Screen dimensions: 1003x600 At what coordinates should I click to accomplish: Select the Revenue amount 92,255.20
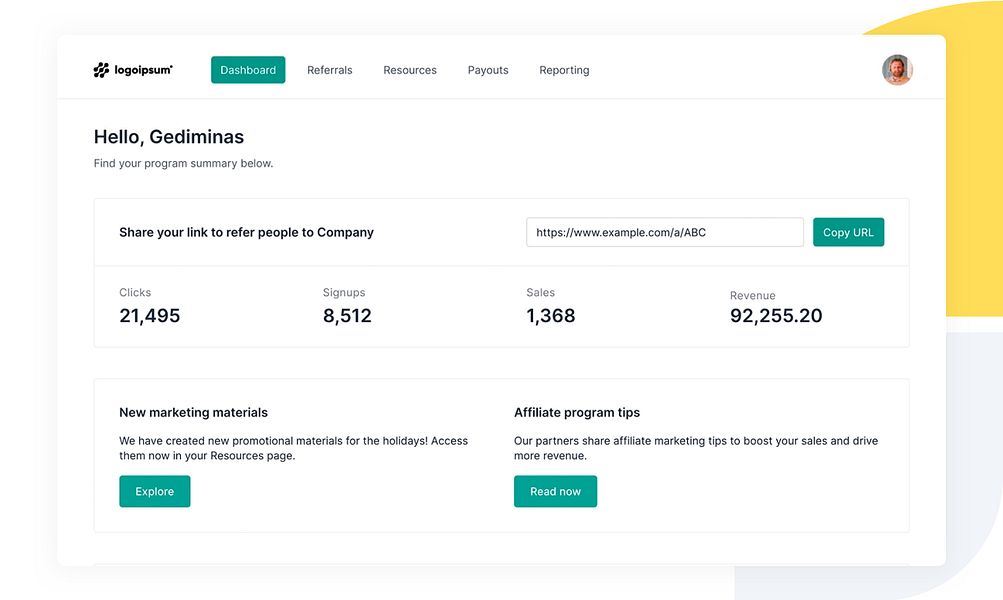[776, 316]
